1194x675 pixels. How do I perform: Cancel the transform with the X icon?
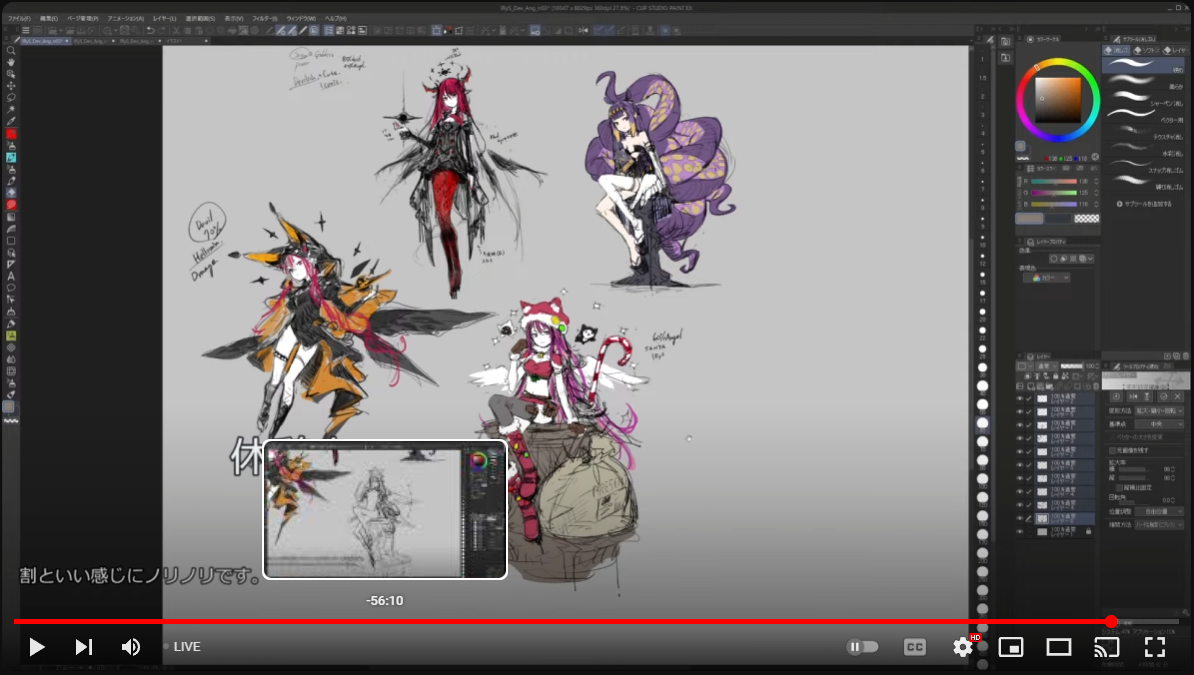pos(1177,396)
